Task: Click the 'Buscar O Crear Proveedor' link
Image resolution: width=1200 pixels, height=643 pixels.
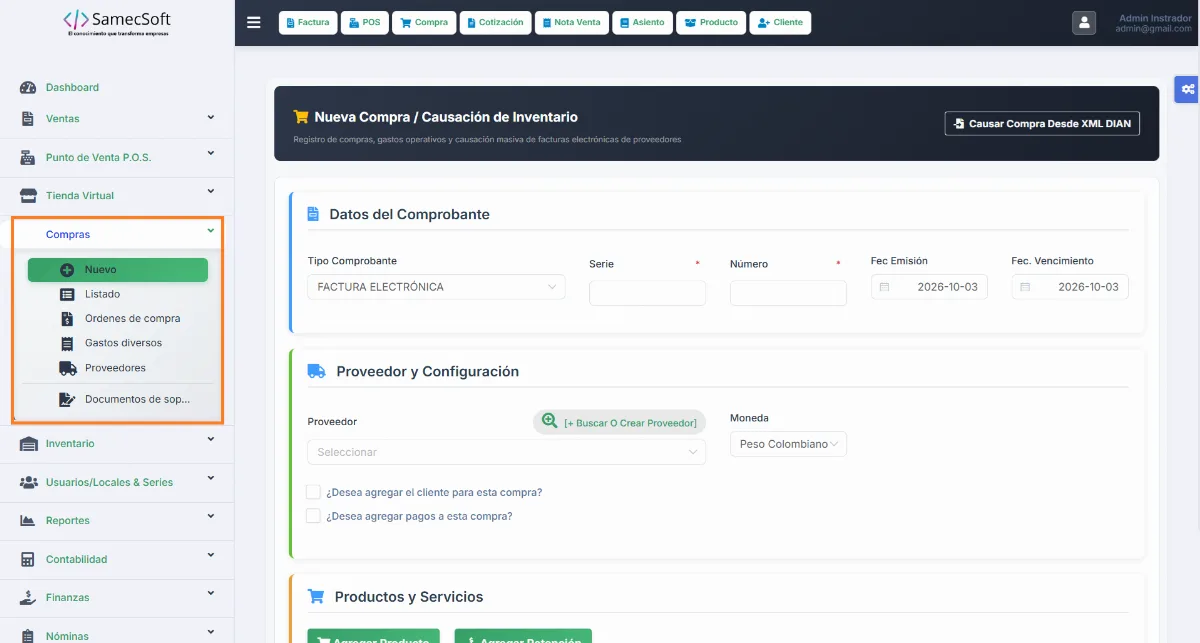Action: pyautogui.click(x=620, y=422)
